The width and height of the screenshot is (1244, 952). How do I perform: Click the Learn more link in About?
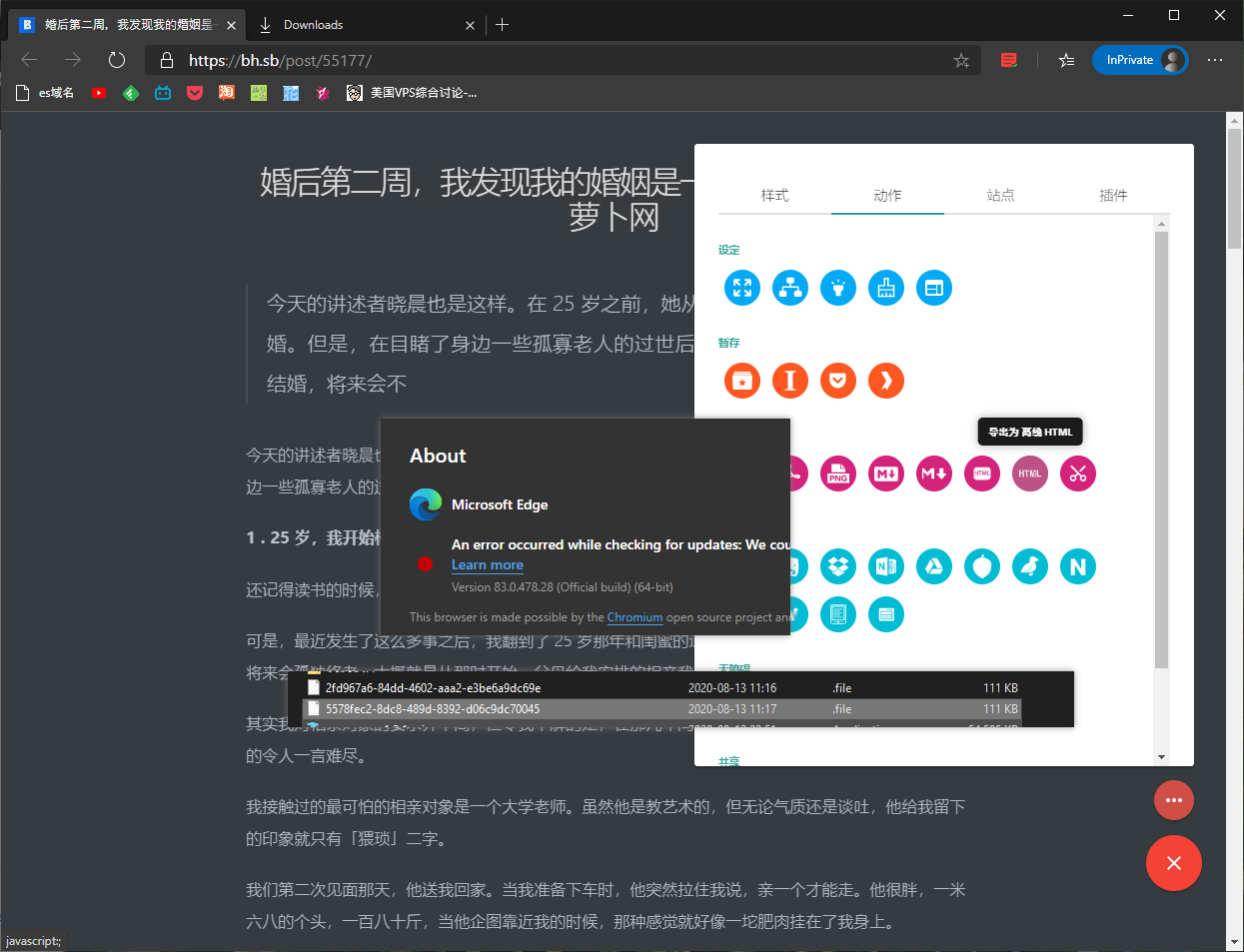pyautogui.click(x=488, y=564)
